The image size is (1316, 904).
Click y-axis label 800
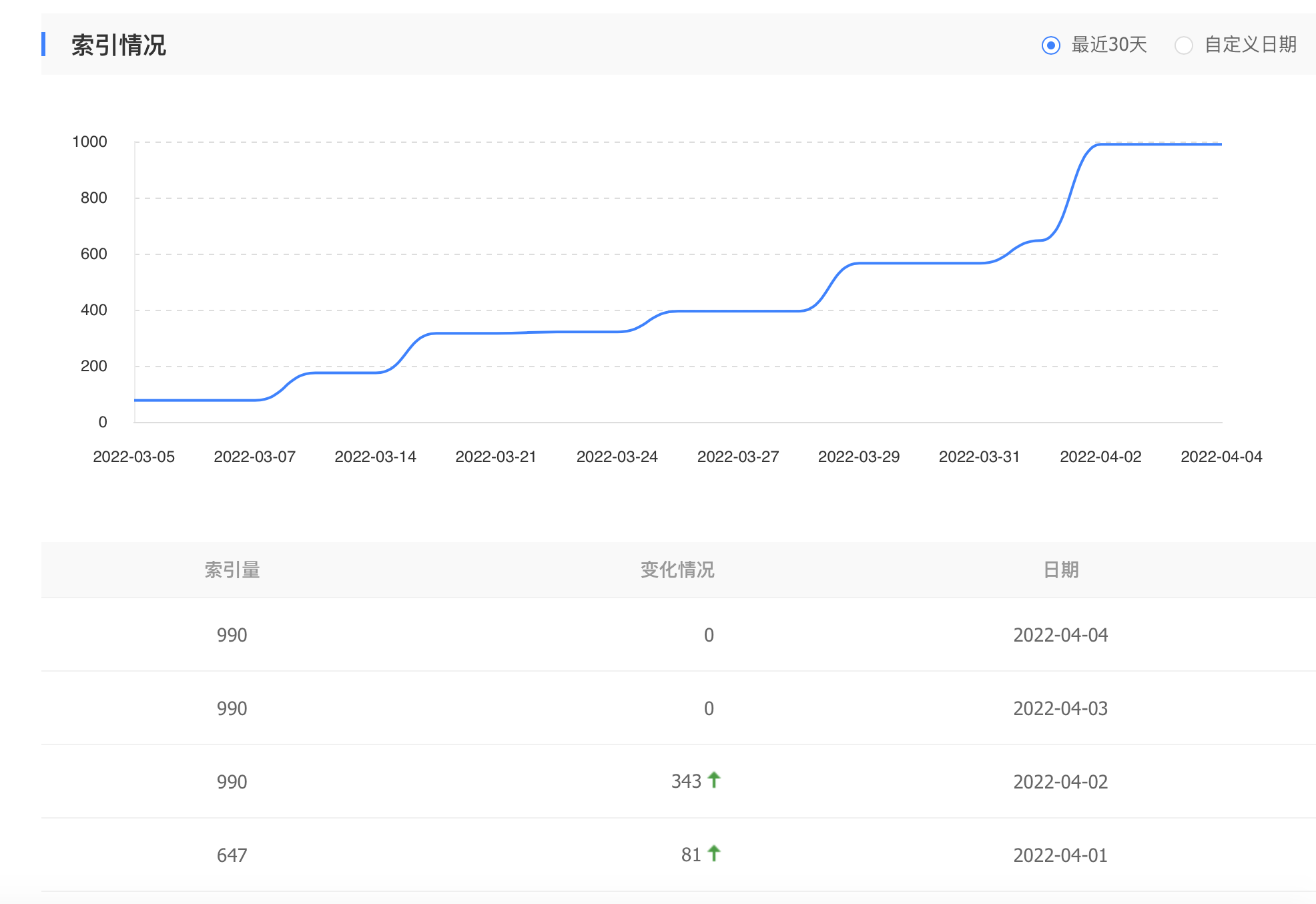tap(93, 198)
